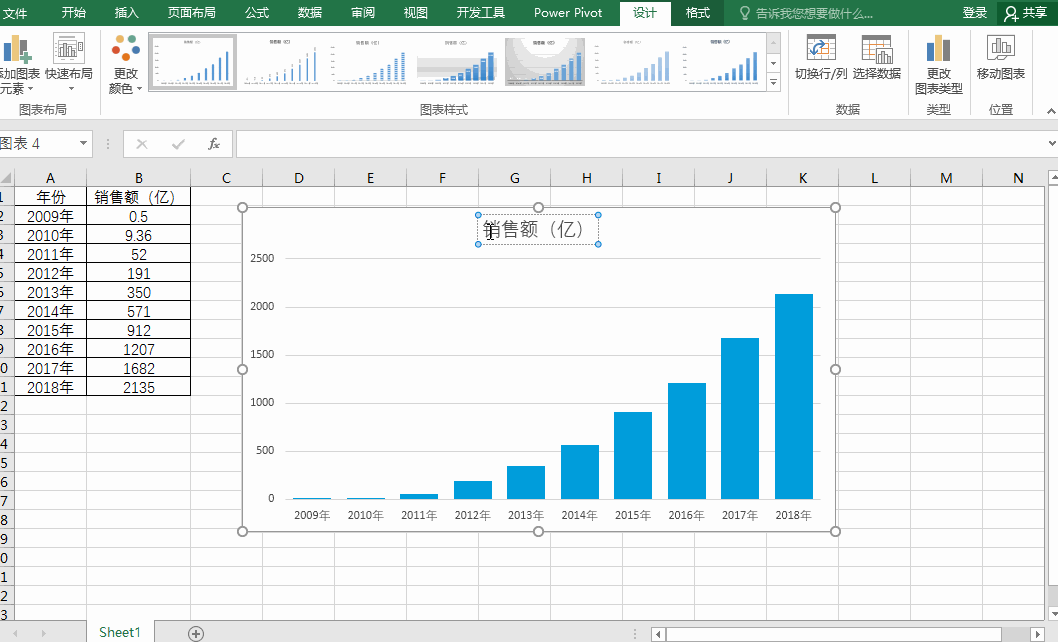Click the Add new sheet plus button

(x=196, y=633)
